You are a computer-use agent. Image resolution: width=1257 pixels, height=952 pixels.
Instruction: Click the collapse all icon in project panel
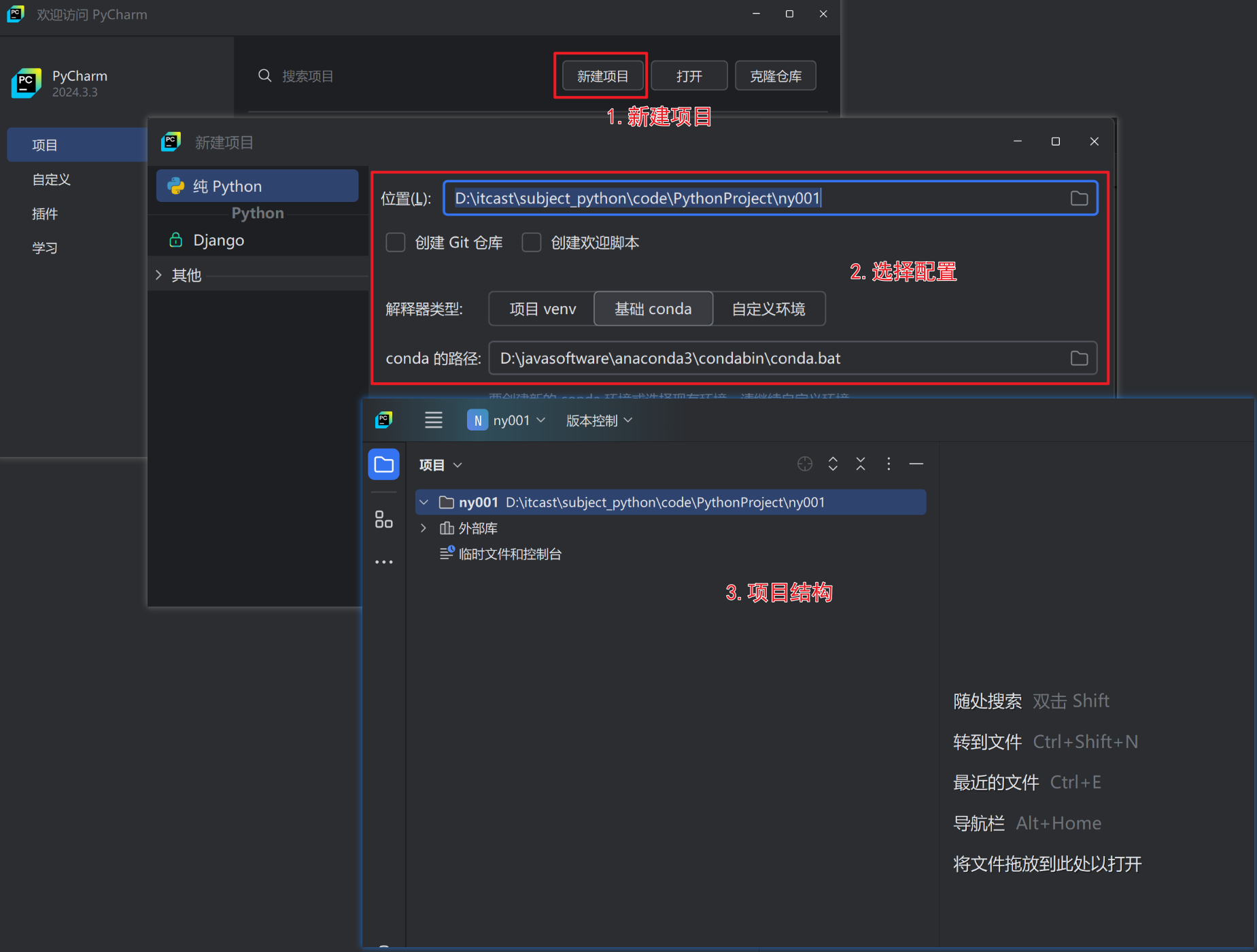pyautogui.click(x=860, y=464)
